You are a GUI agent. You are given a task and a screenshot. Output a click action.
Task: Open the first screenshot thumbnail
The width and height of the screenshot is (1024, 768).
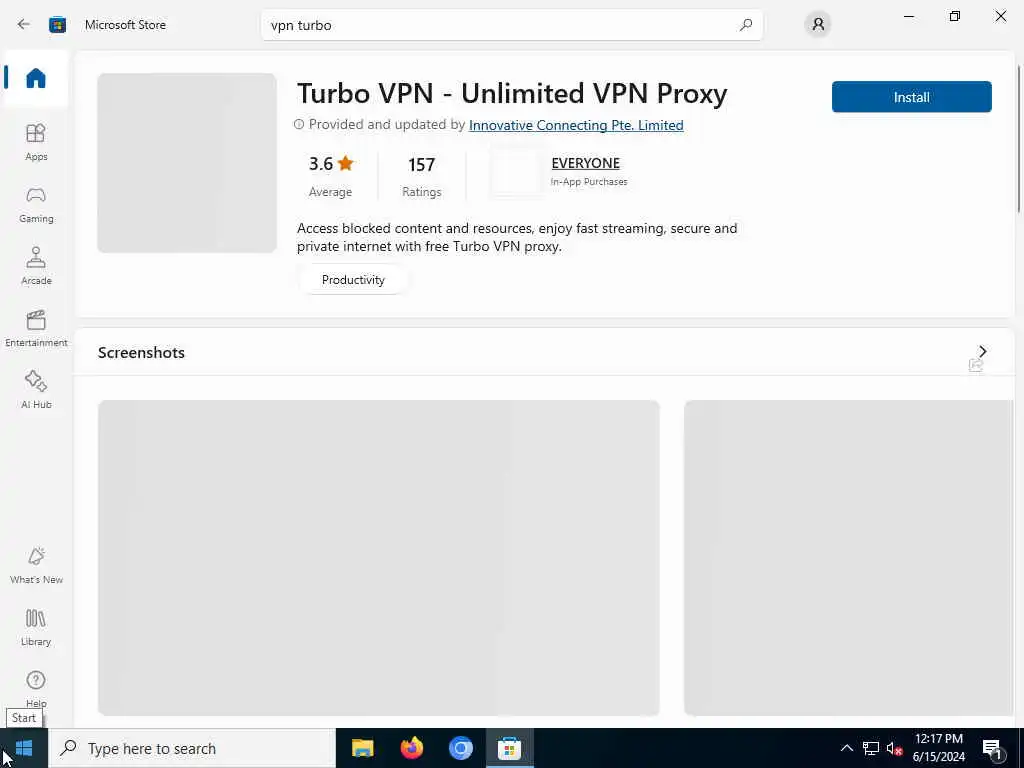(379, 558)
